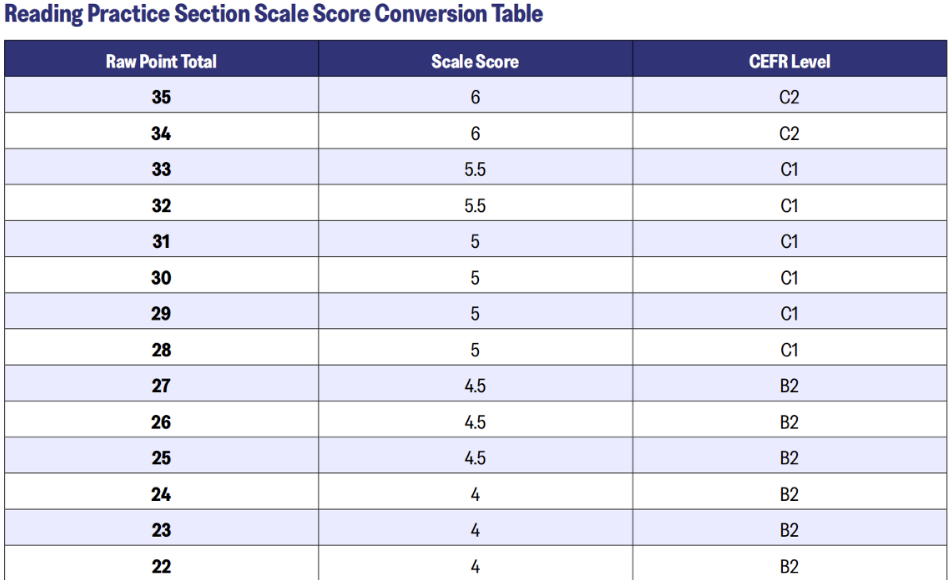
Task: Select the CEFR level in the 23 row
Action: pyautogui.click(x=789, y=529)
